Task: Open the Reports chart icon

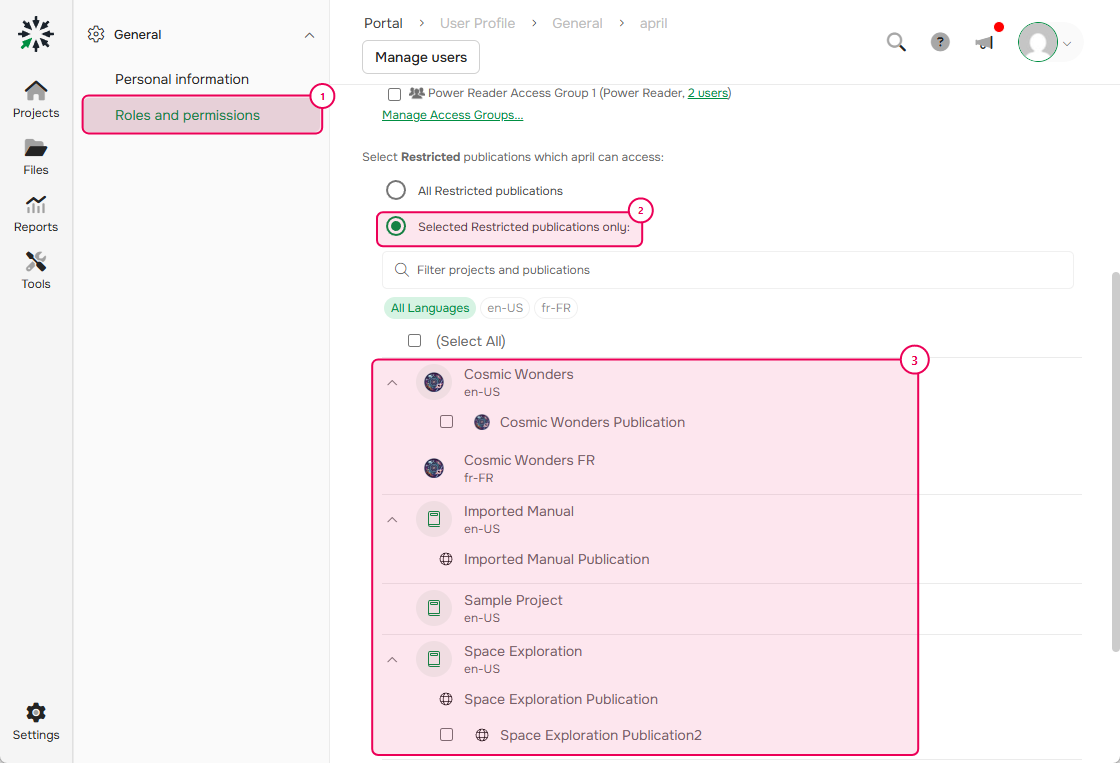Action: click(x=36, y=205)
